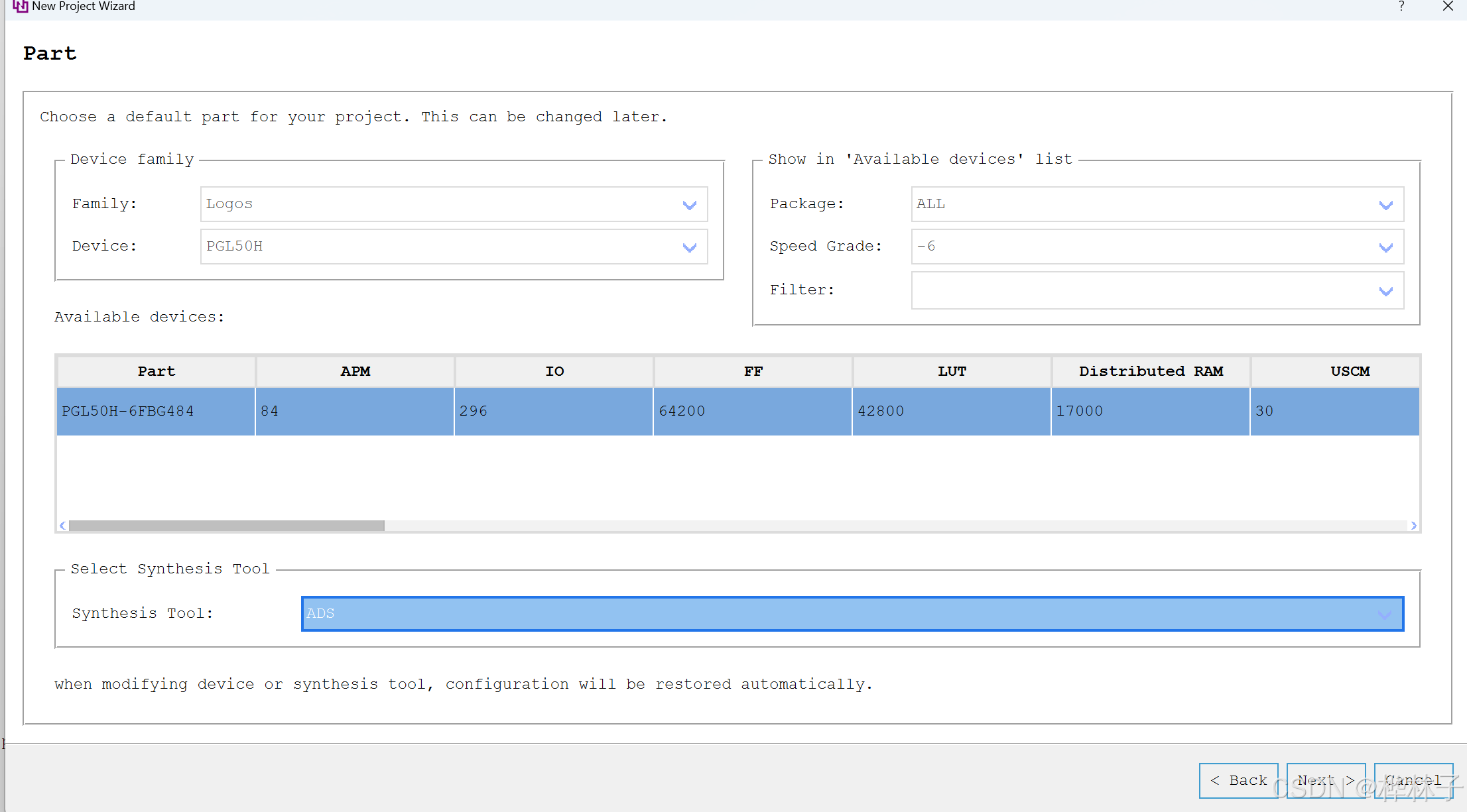Click the Next button

tap(1325, 781)
